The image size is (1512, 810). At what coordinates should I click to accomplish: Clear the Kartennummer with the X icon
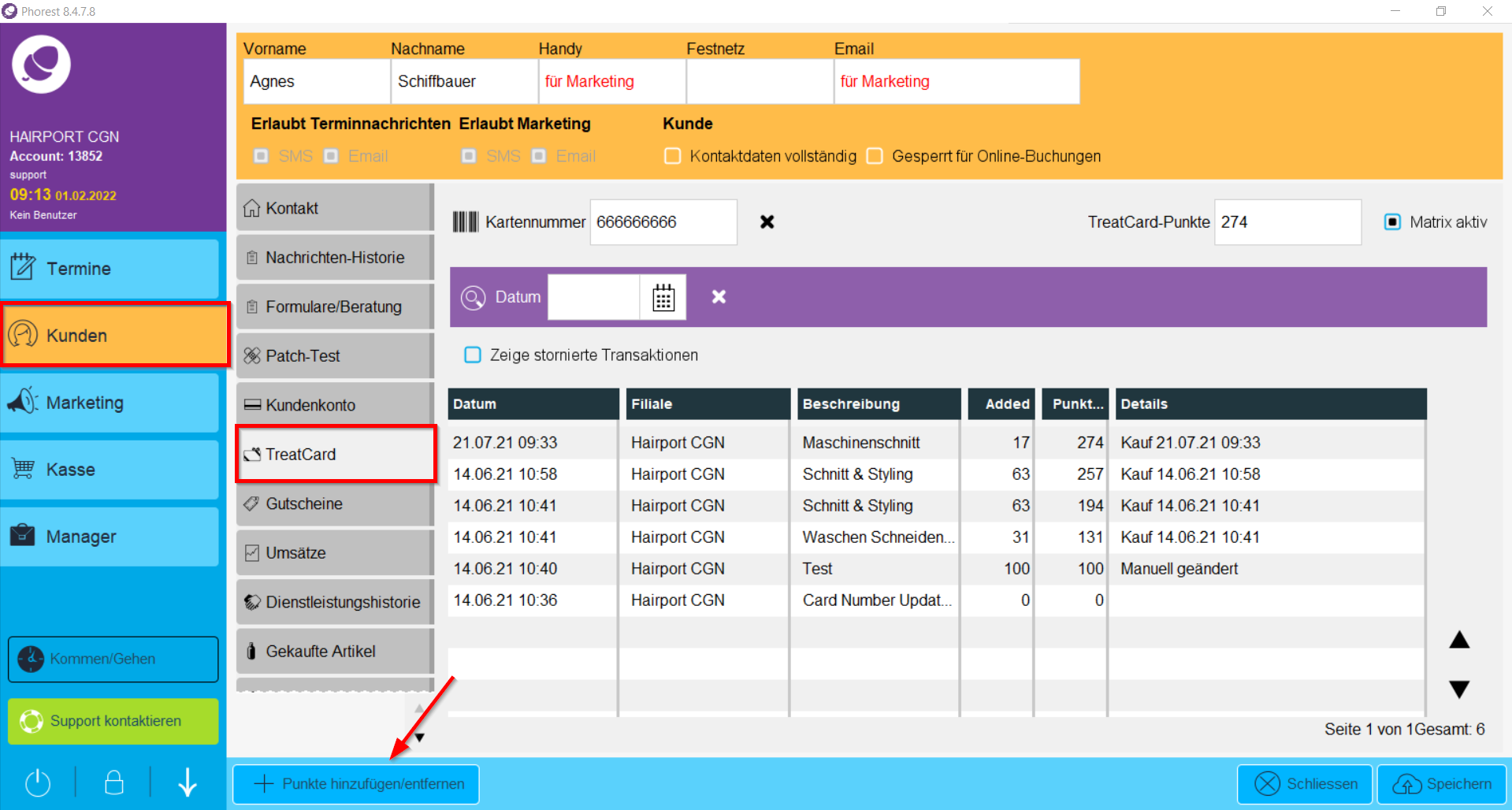pos(767,222)
